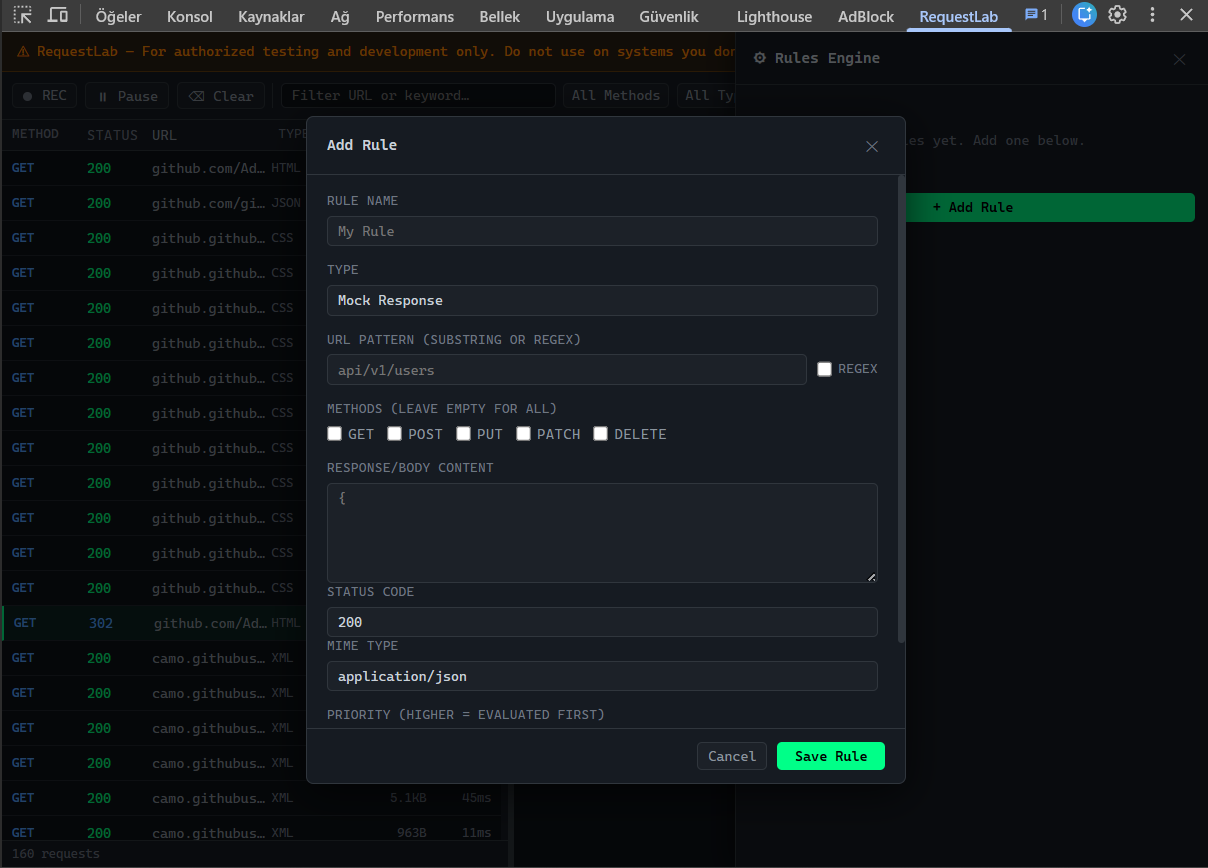Click the Clear requests button

[x=221, y=96]
